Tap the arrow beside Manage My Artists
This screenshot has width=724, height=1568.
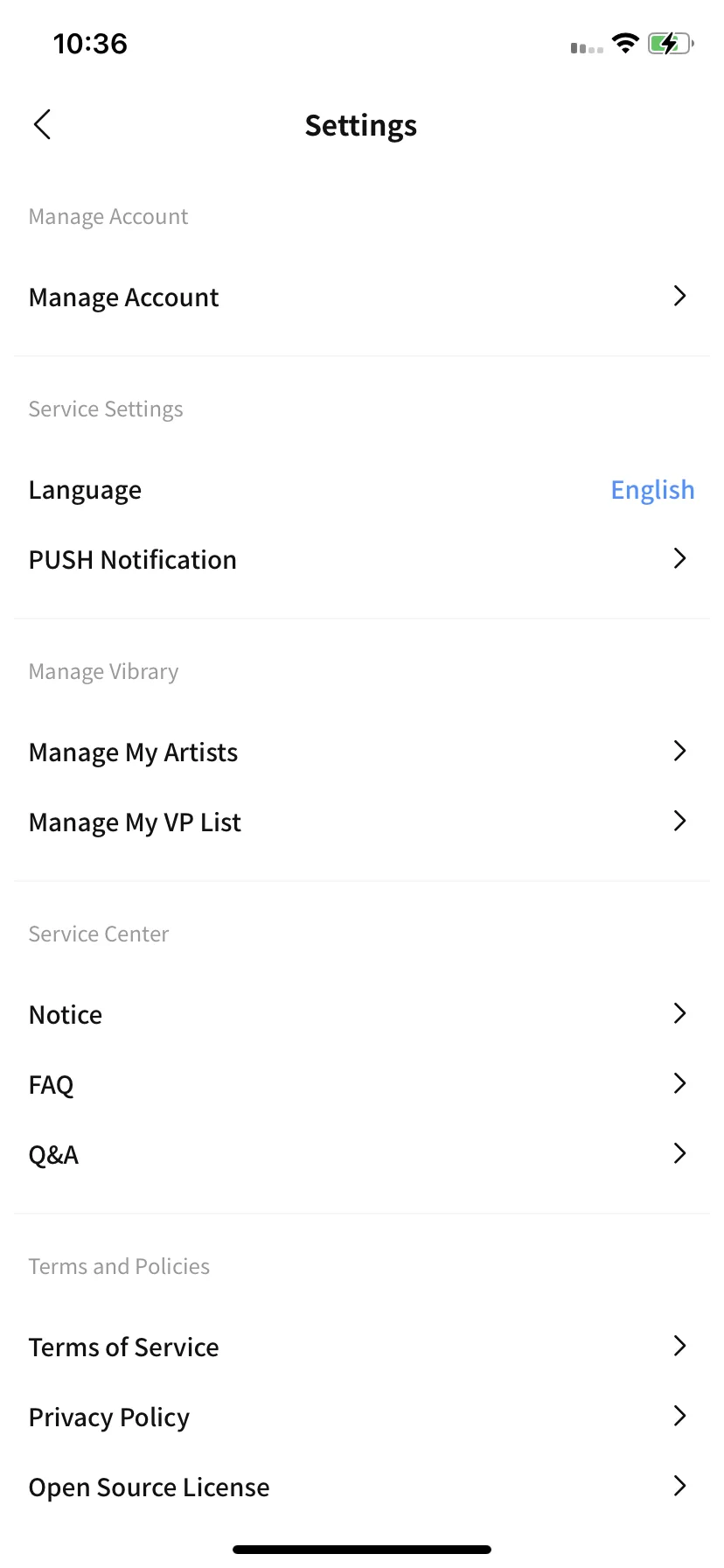[x=679, y=751]
